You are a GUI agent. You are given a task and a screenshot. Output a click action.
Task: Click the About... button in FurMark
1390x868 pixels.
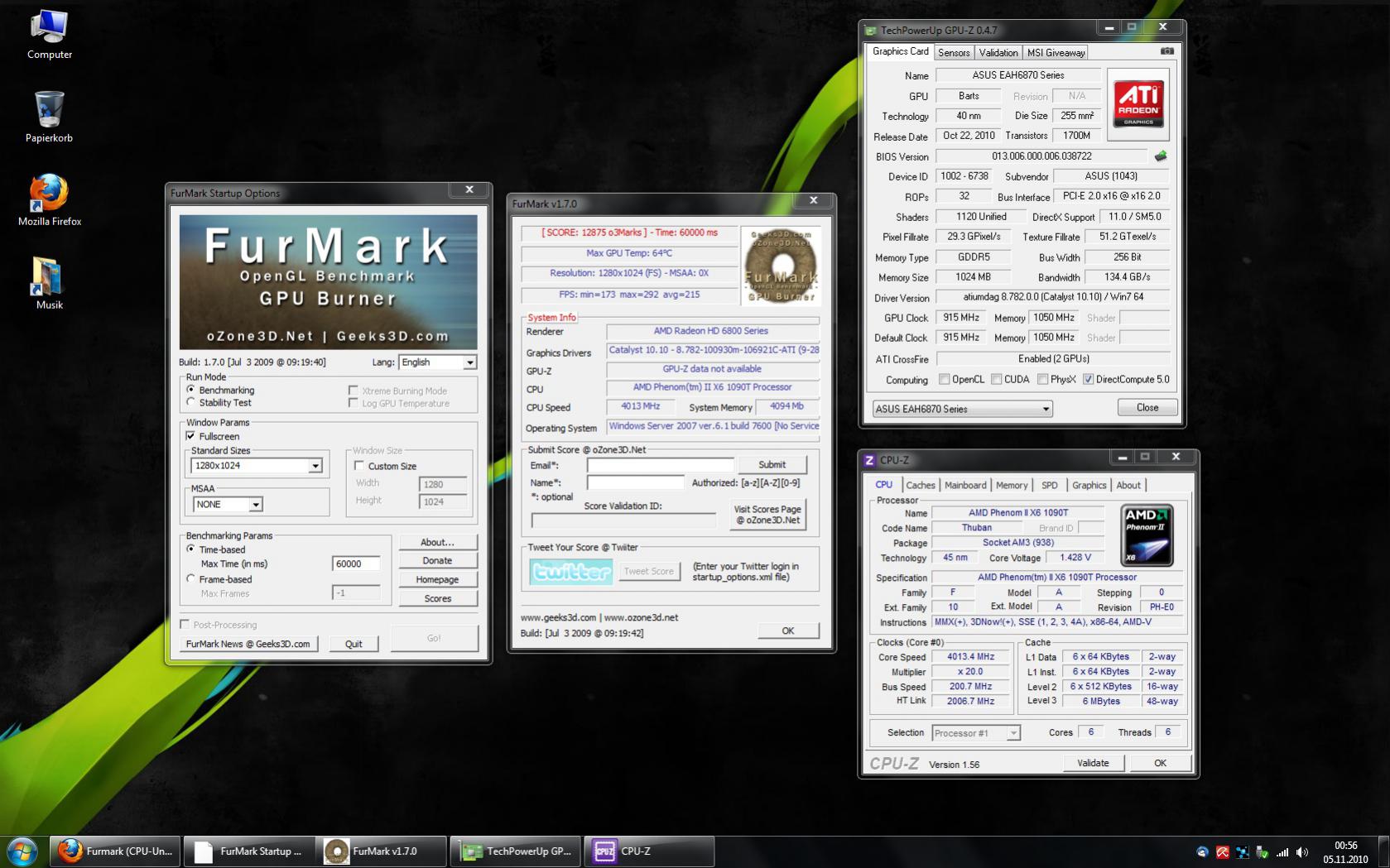pyautogui.click(x=438, y=542)
